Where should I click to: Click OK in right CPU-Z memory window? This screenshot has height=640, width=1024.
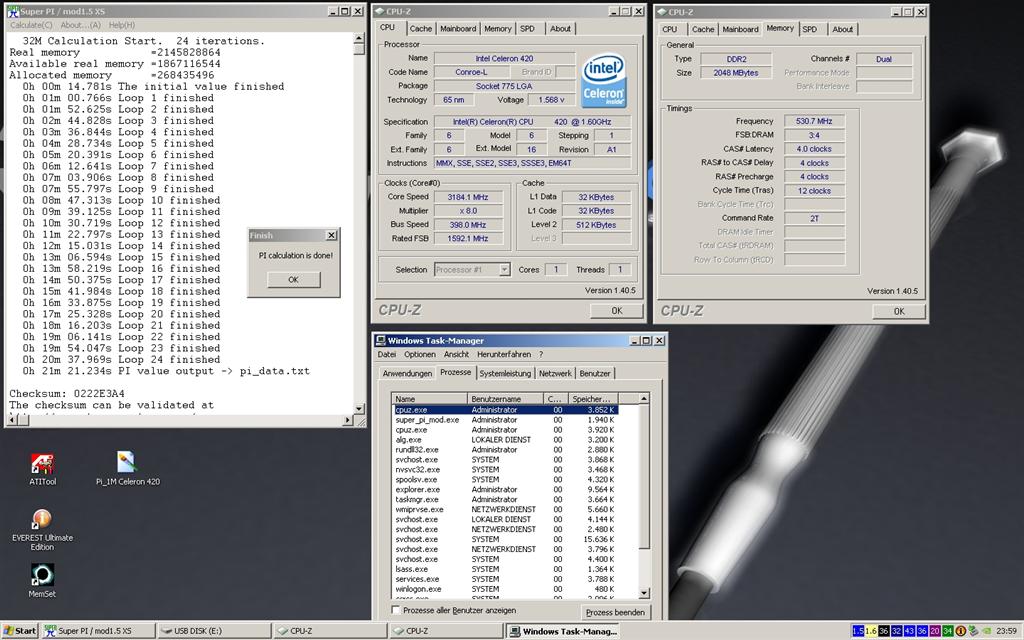click(899, 312)
